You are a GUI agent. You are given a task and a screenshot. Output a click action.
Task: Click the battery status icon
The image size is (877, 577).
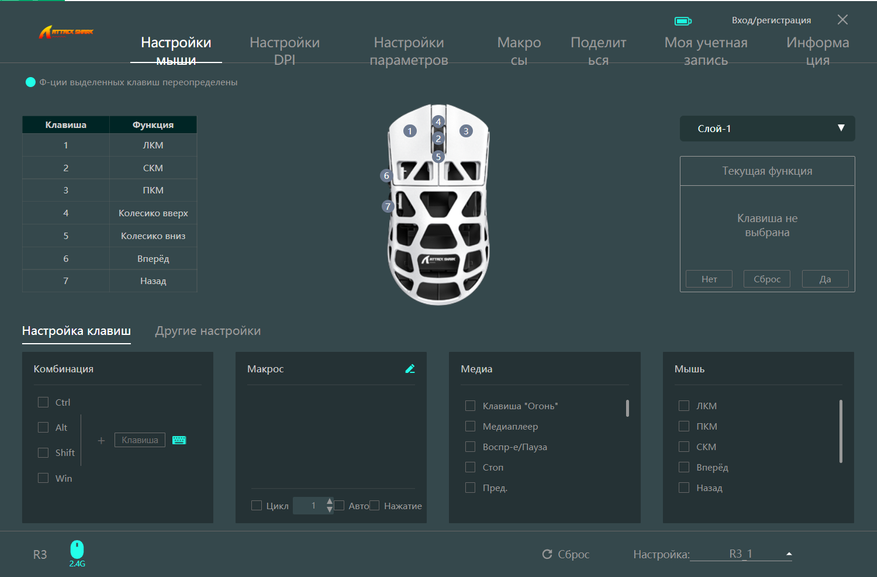683,20
